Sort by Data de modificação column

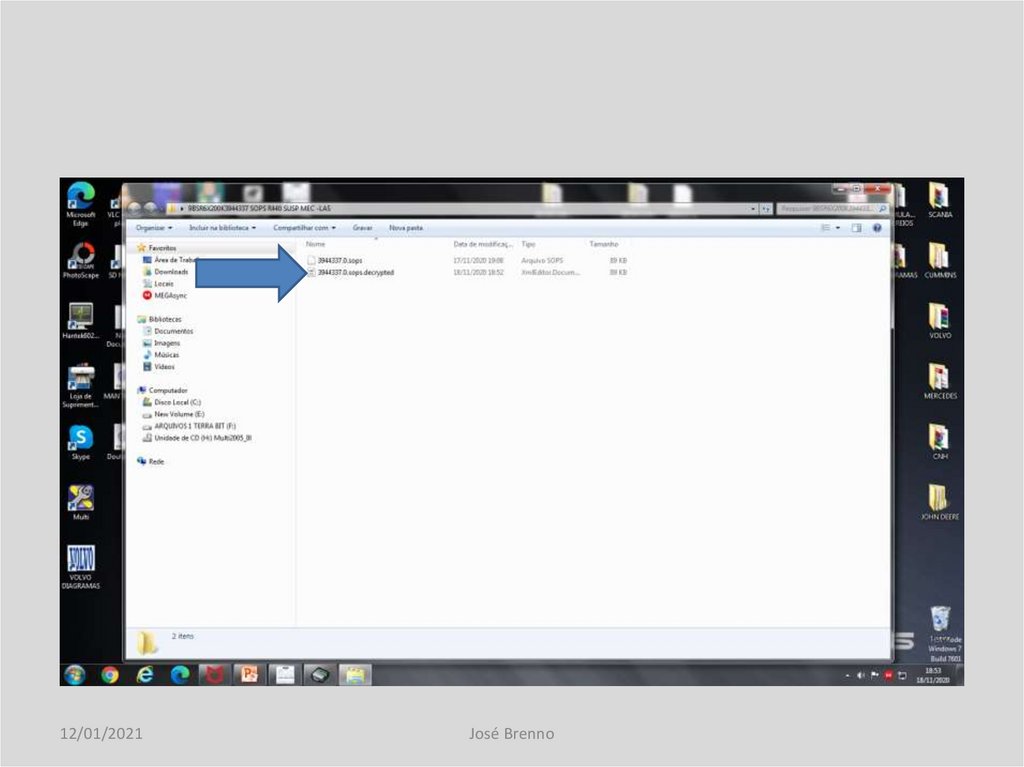483,244
